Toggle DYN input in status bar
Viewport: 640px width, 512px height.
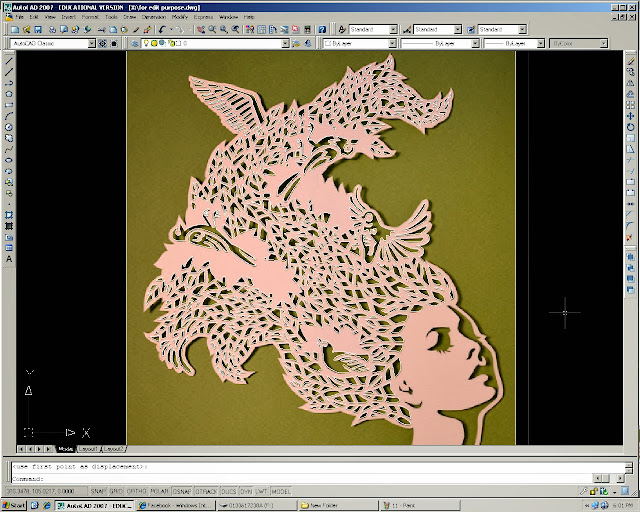click(x=246, y=491)
